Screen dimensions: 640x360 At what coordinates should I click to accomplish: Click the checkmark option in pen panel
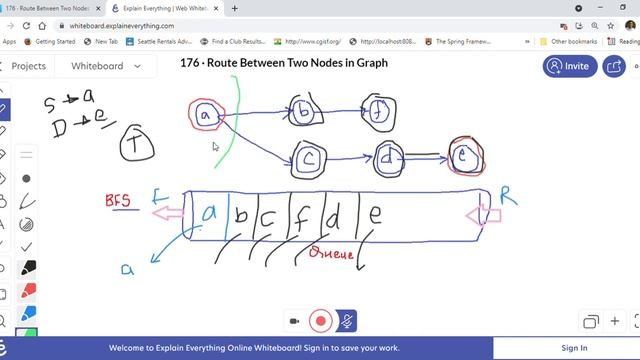coord(27,247)
